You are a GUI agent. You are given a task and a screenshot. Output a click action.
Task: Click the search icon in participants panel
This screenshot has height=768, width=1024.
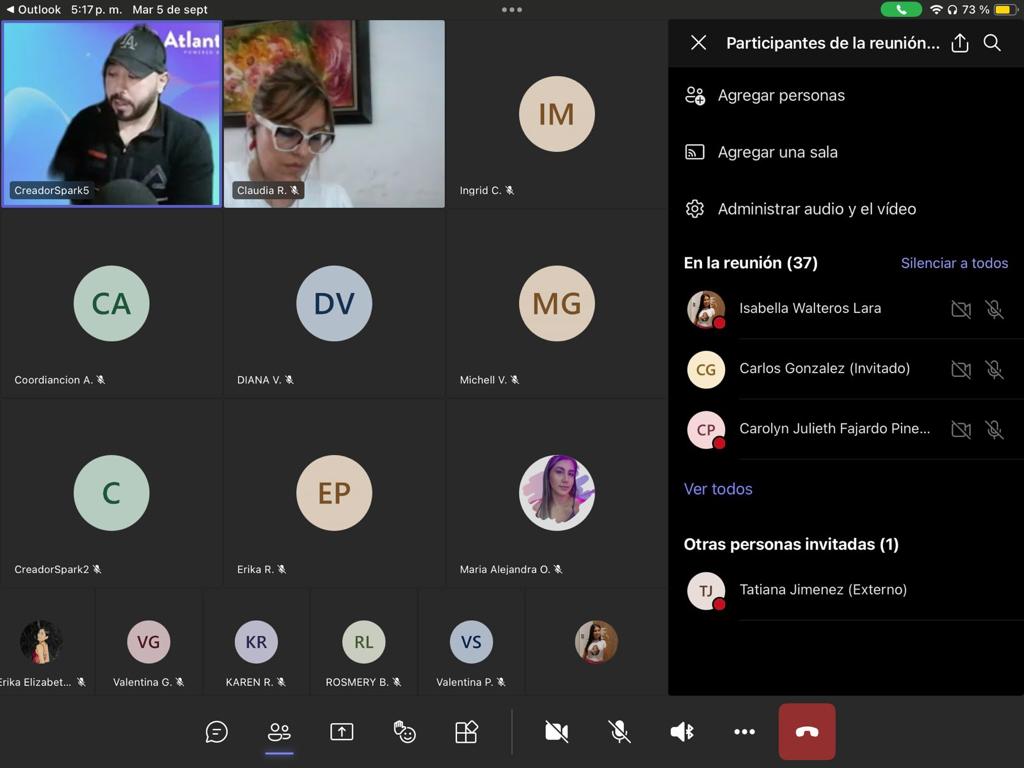point(992,43)
